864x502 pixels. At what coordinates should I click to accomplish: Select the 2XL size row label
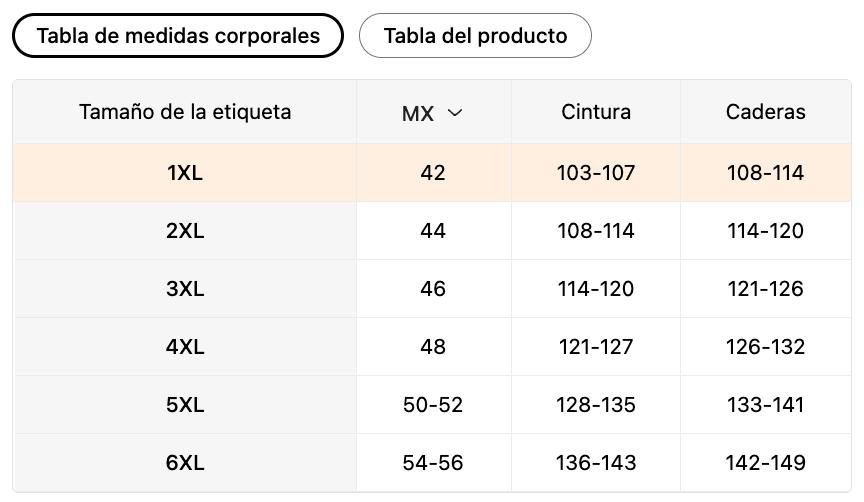185,231
